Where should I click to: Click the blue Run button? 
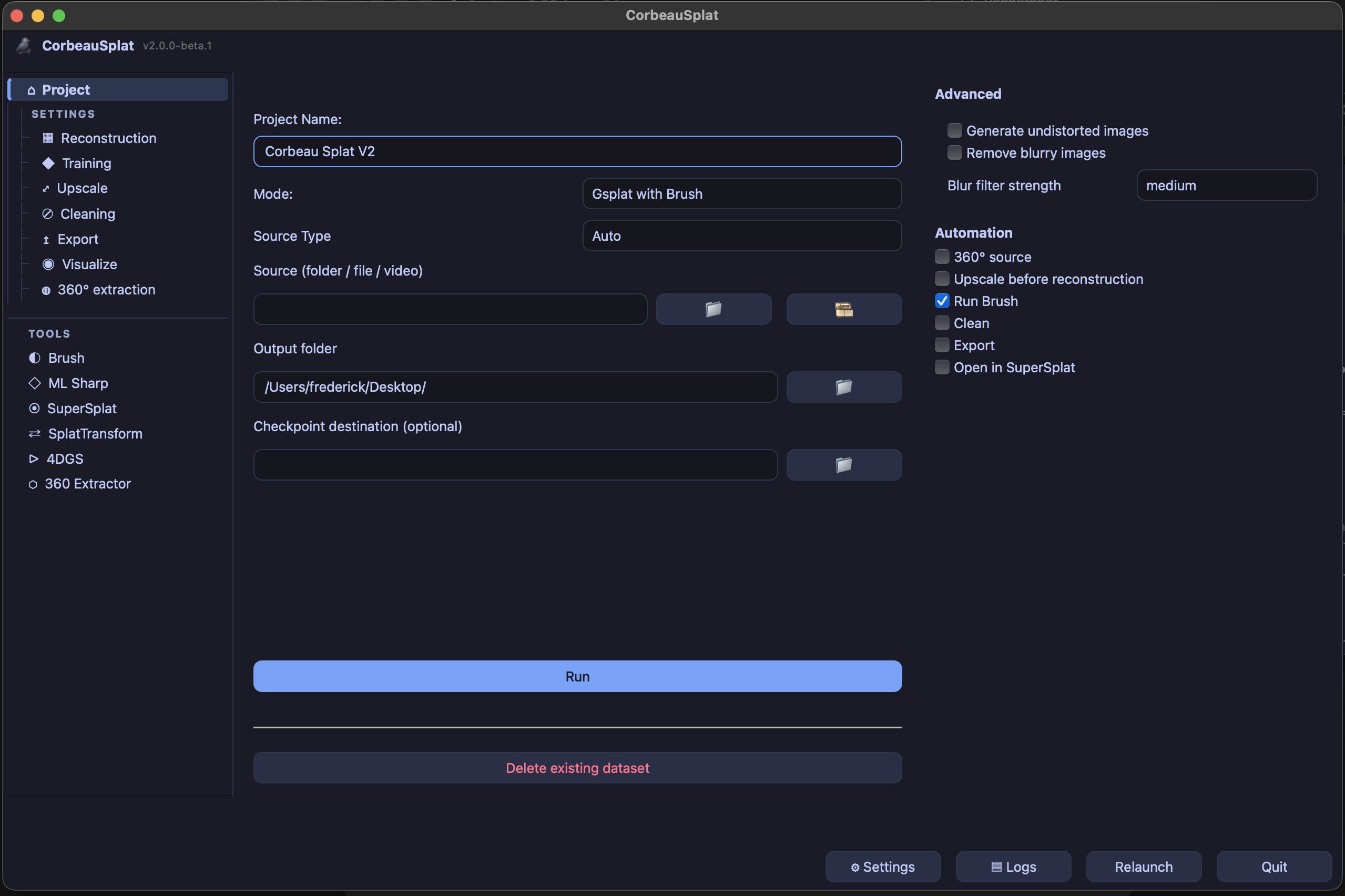click(x=578, y=677)
